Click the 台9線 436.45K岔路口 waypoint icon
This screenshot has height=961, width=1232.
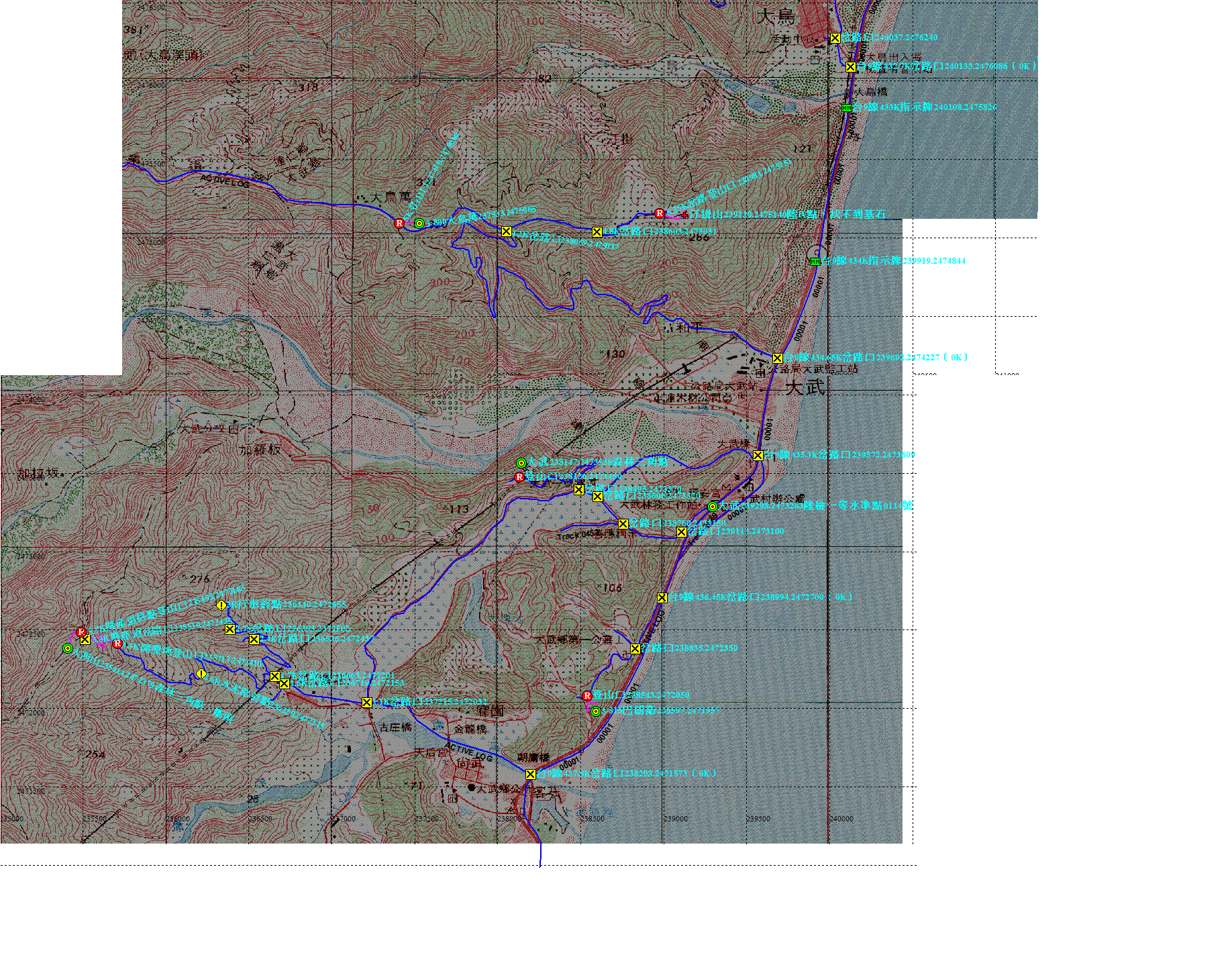(x=662, y=598)
